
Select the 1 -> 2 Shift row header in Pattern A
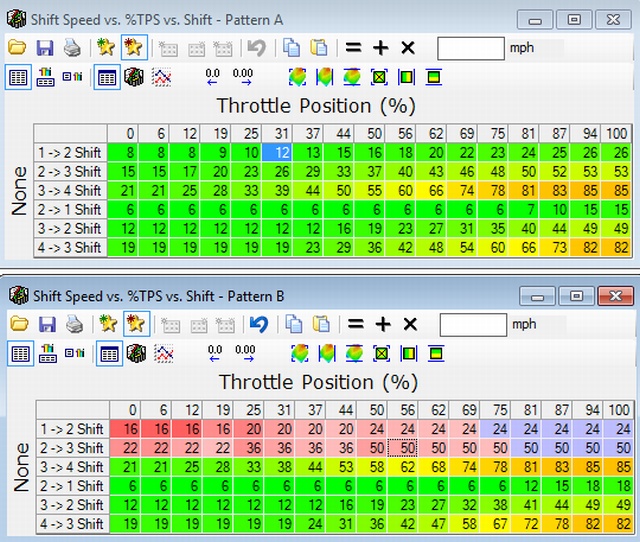click(x=69, y=152)
